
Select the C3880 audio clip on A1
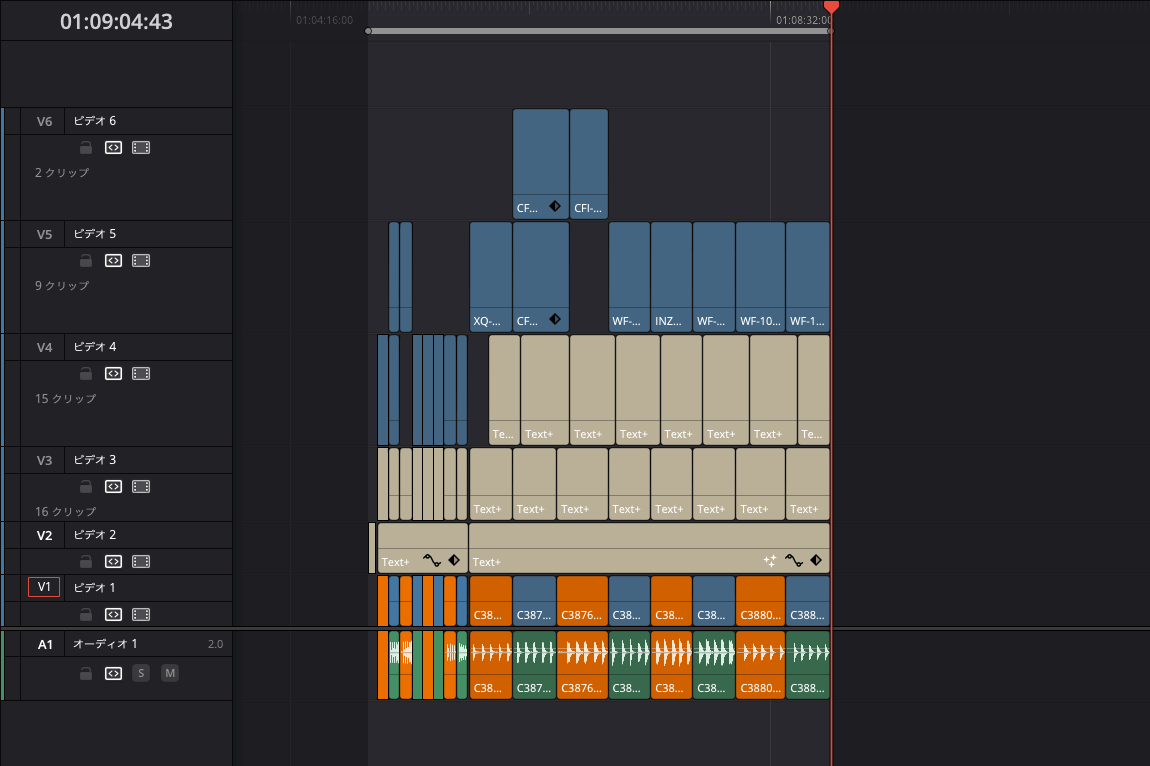pyautogui.click(x=761, y=665)
